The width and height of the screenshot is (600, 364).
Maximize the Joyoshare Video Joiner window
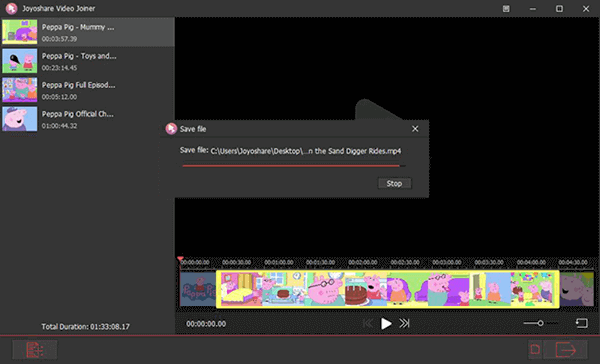tap(559, 8)
